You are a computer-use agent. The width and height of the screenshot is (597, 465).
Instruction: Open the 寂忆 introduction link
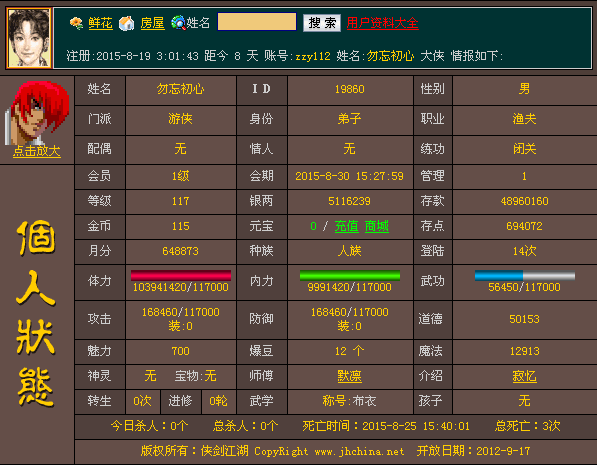[524, 376]
